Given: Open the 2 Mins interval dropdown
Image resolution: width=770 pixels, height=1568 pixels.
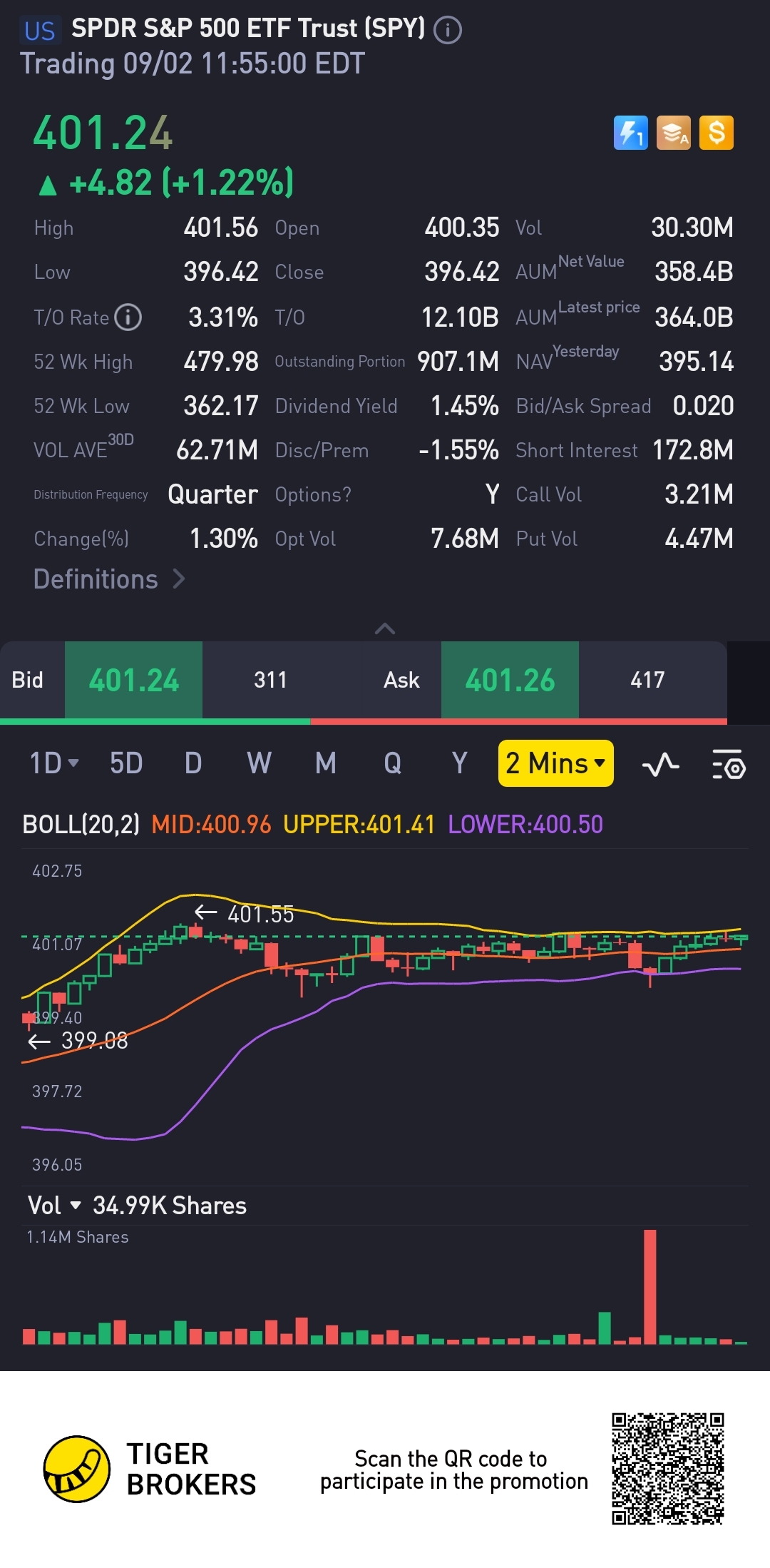Looking at the screenshot, I should click(x=556, y=763).
